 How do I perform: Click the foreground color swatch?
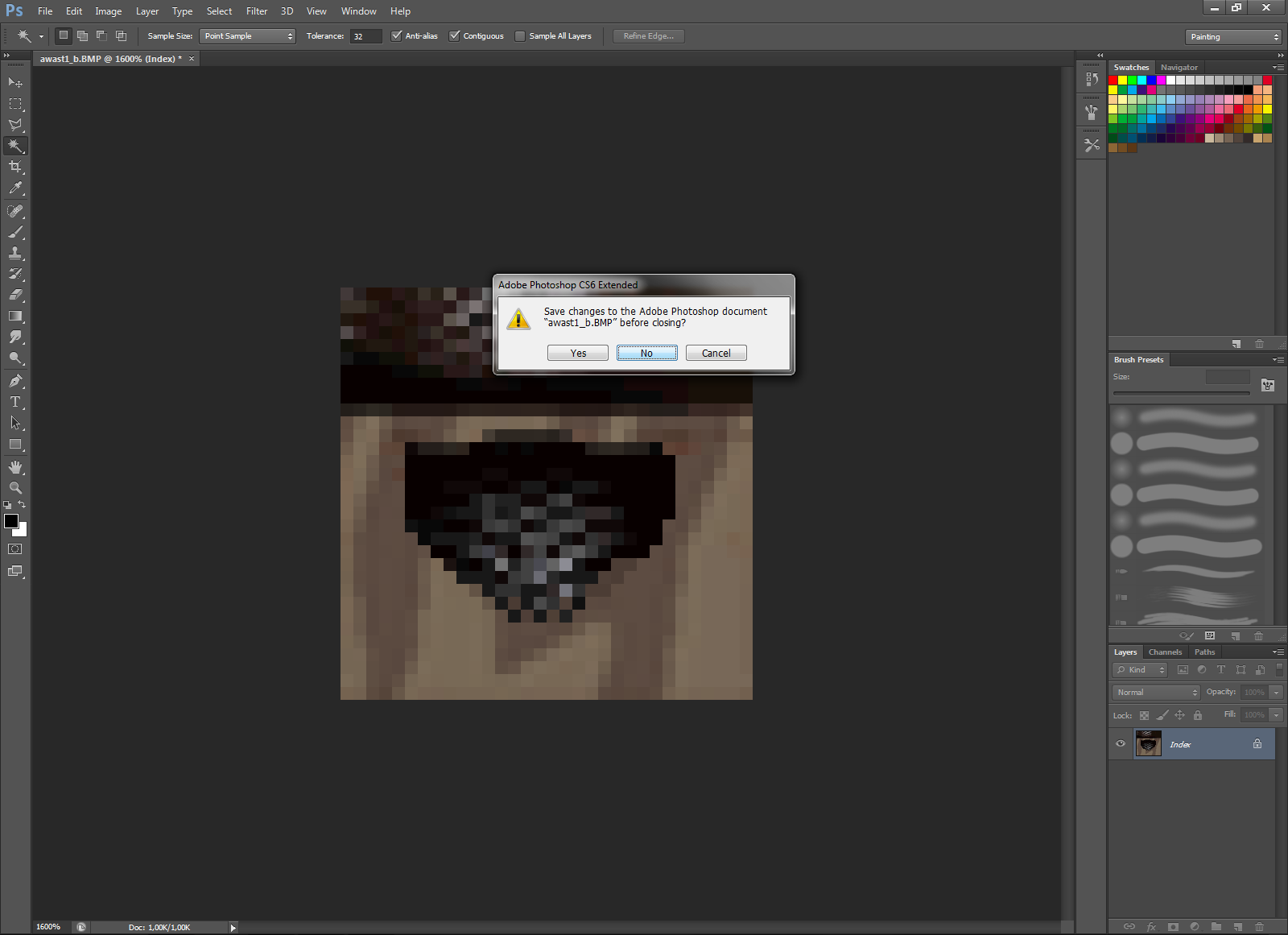point(11,521)
